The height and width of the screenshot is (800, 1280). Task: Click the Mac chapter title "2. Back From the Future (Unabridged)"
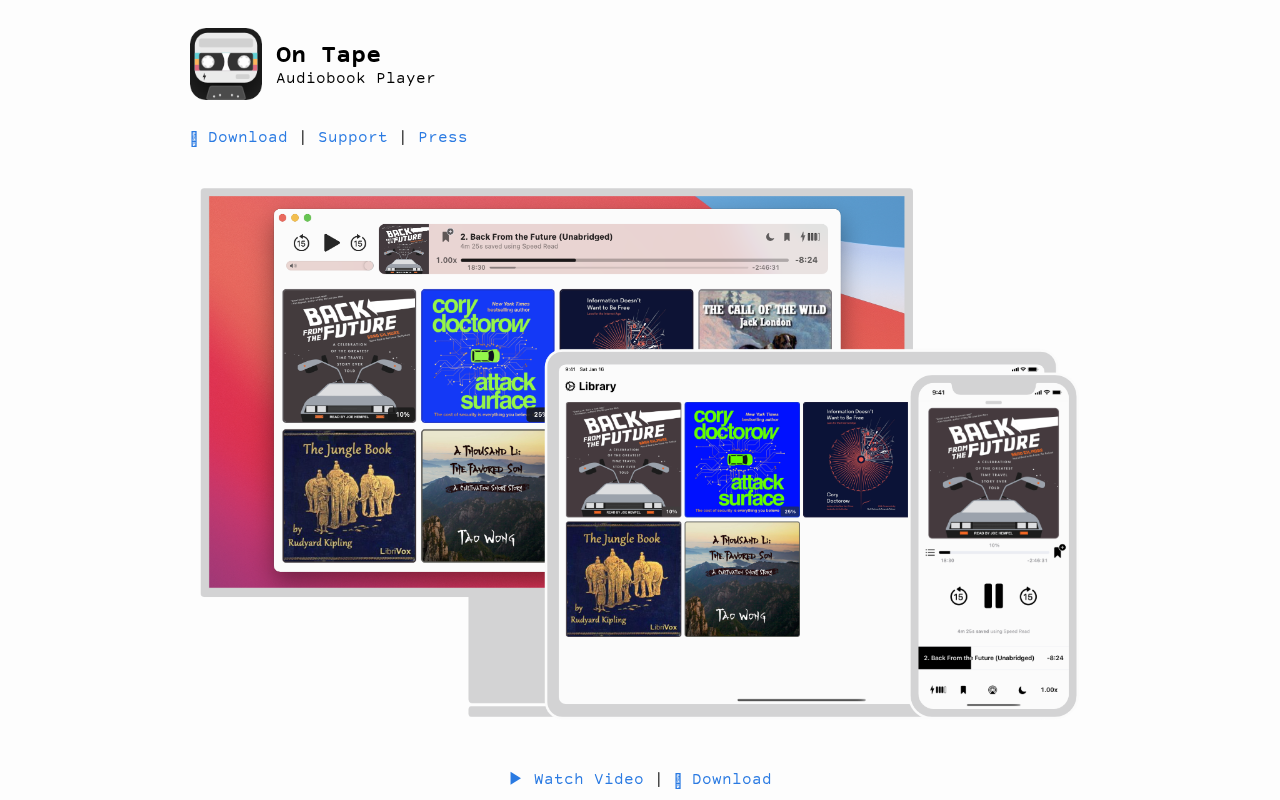(536, 237)
